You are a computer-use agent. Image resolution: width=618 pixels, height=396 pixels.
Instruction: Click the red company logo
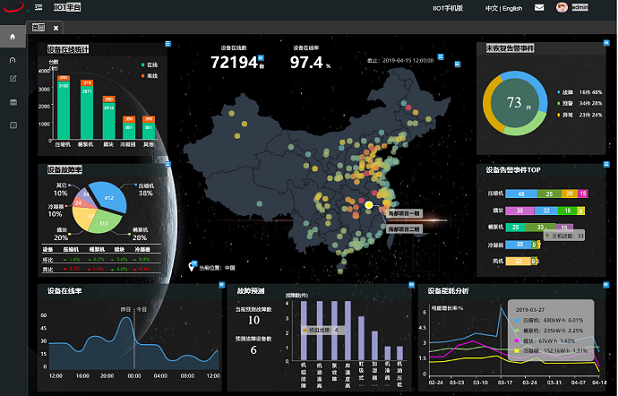tap(14, 7)
